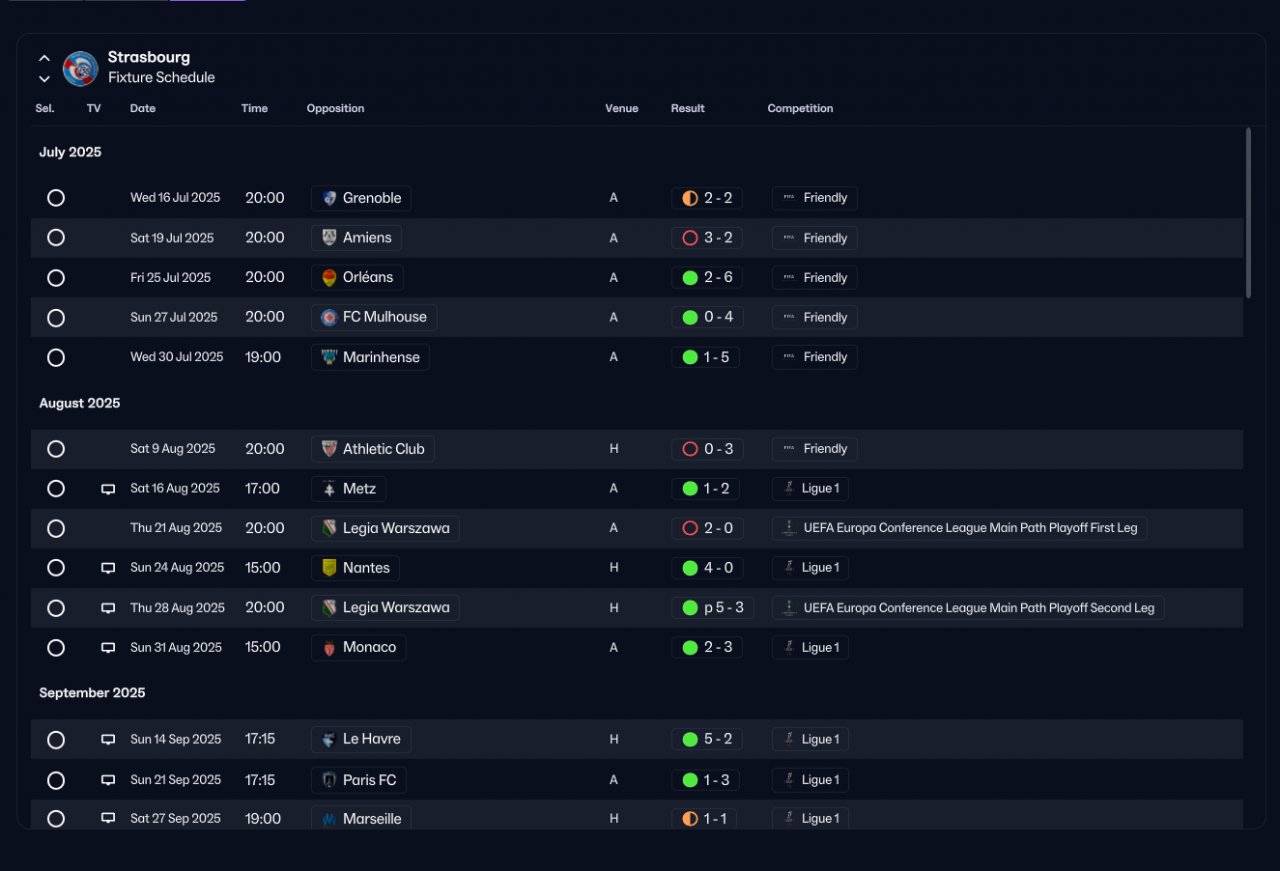Viewport: 1280px width, 871px height.
Task: Select the radio button for Athletic Club match
Action: coord(56,449)
